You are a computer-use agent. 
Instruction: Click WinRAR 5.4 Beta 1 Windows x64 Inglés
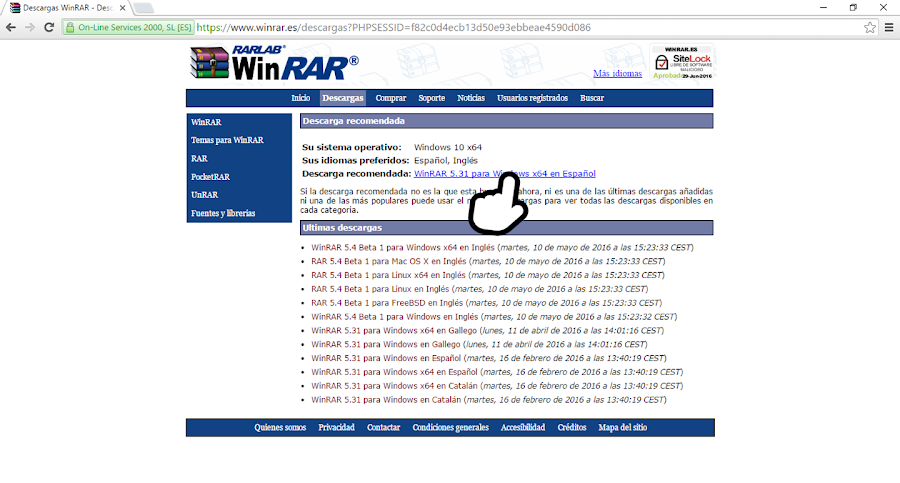(402, 248)
